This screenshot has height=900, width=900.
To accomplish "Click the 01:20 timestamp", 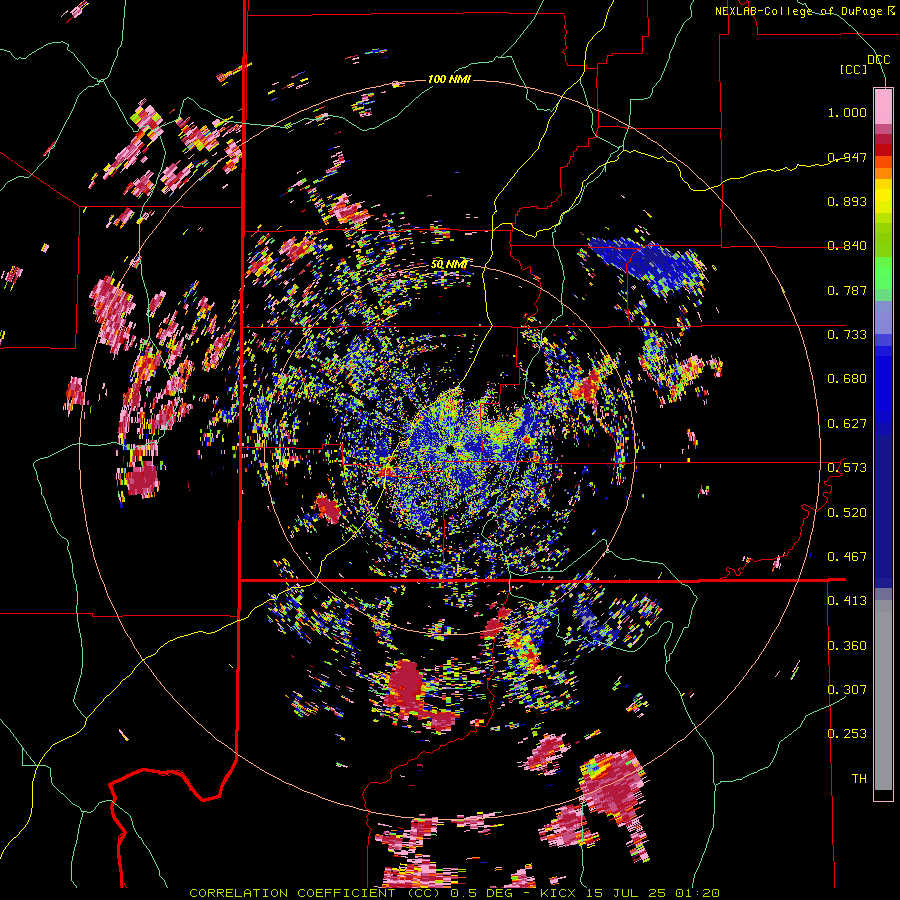I will click(697, 893).
